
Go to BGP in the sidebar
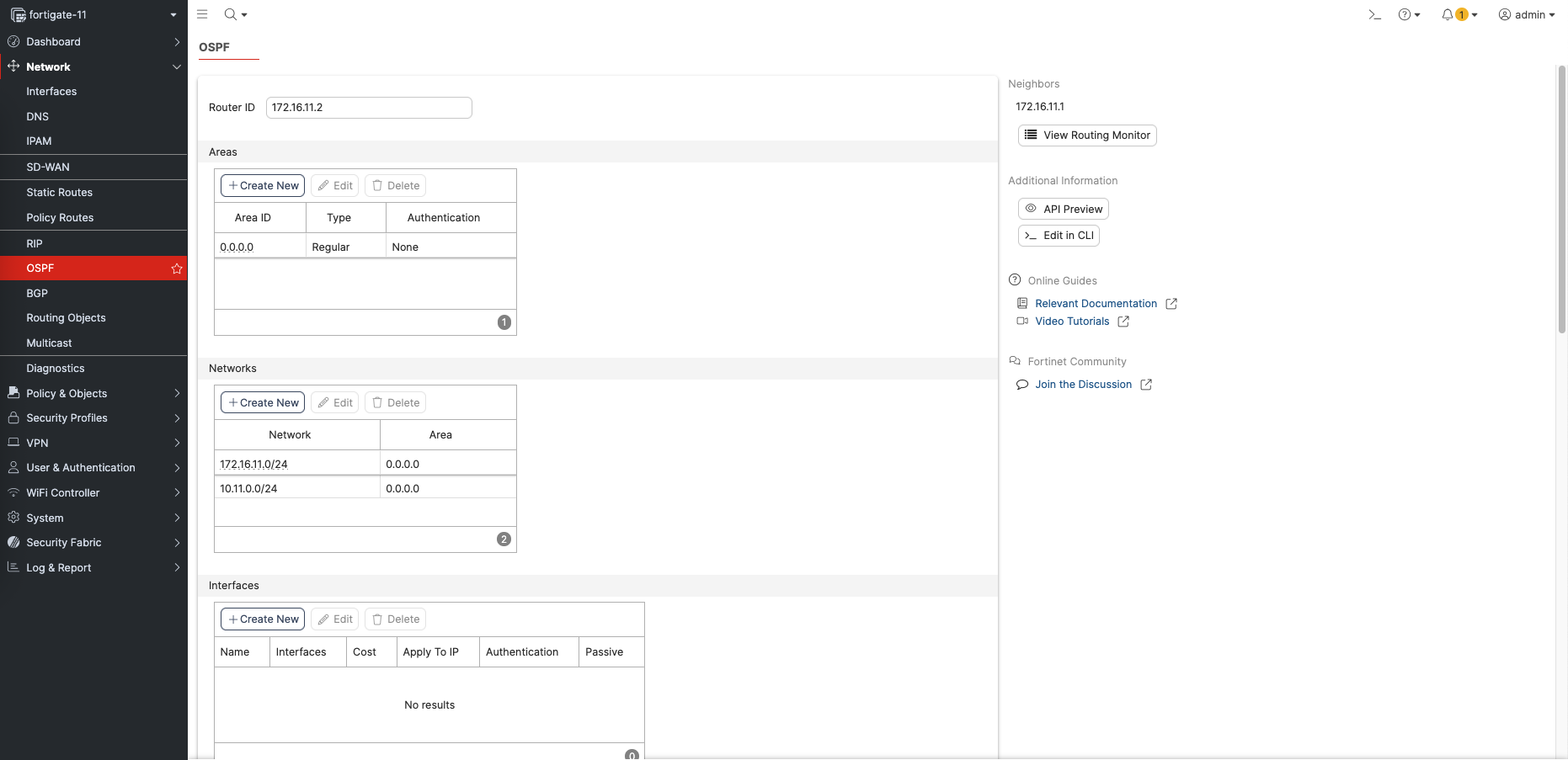click(x=37, y=293)
